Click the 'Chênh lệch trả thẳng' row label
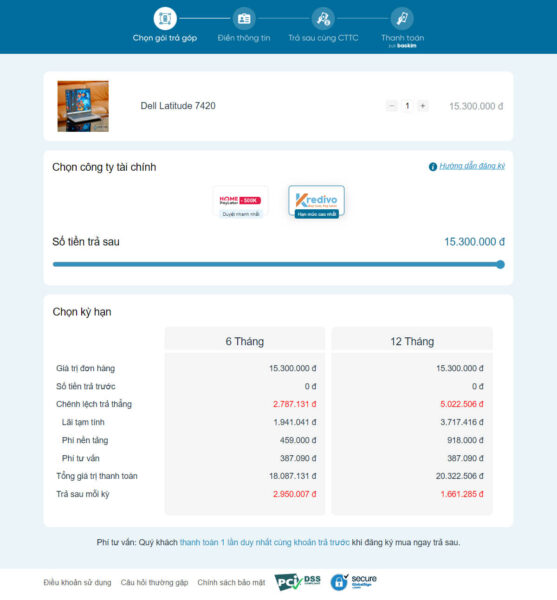Screen dimensions: 557x600 pyautogui.click(x=94, y=404)
